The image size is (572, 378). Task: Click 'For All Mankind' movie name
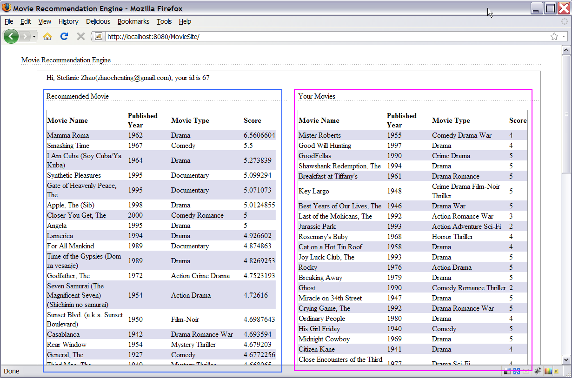coord(70,246)
